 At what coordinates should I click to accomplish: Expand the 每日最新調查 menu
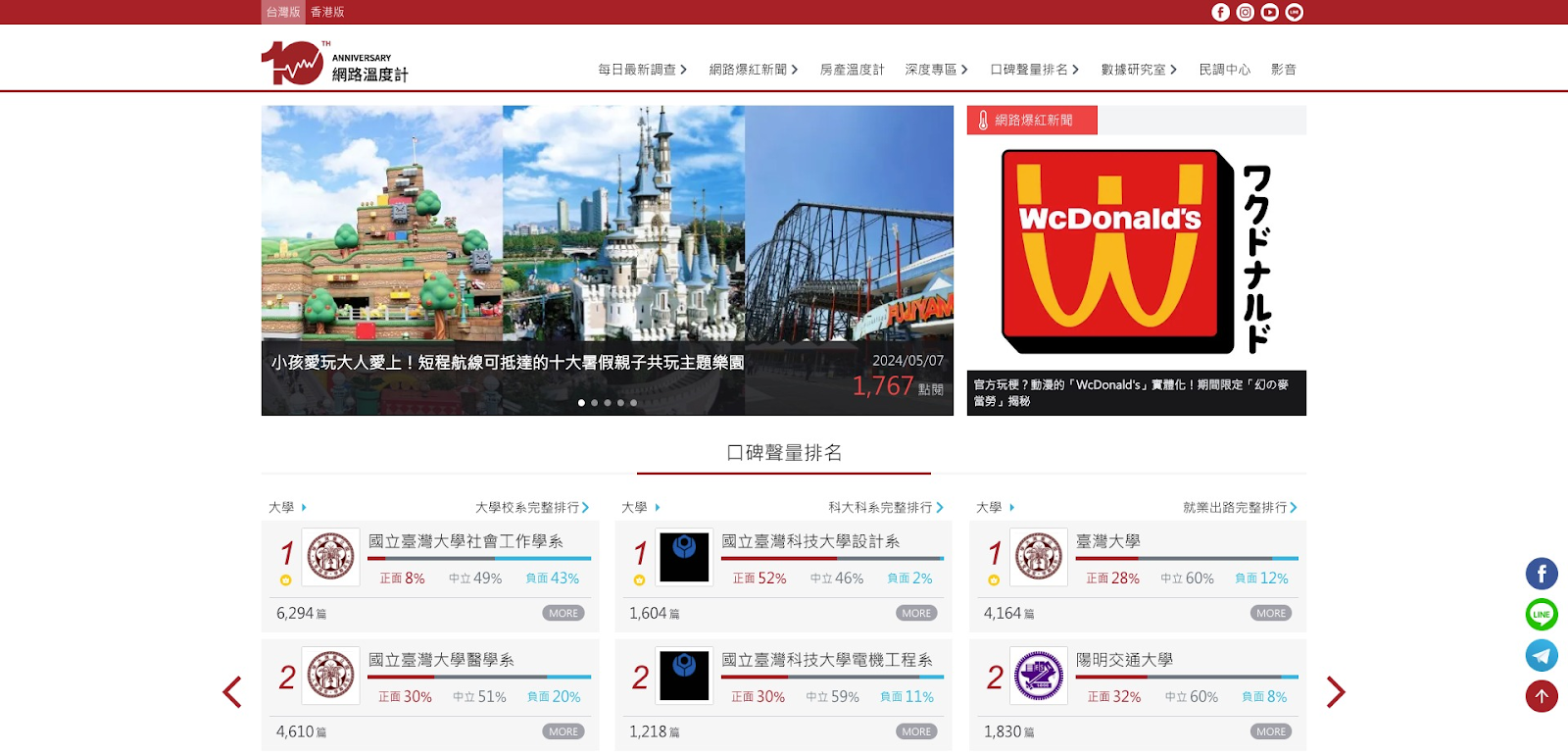tap(643, 70)
